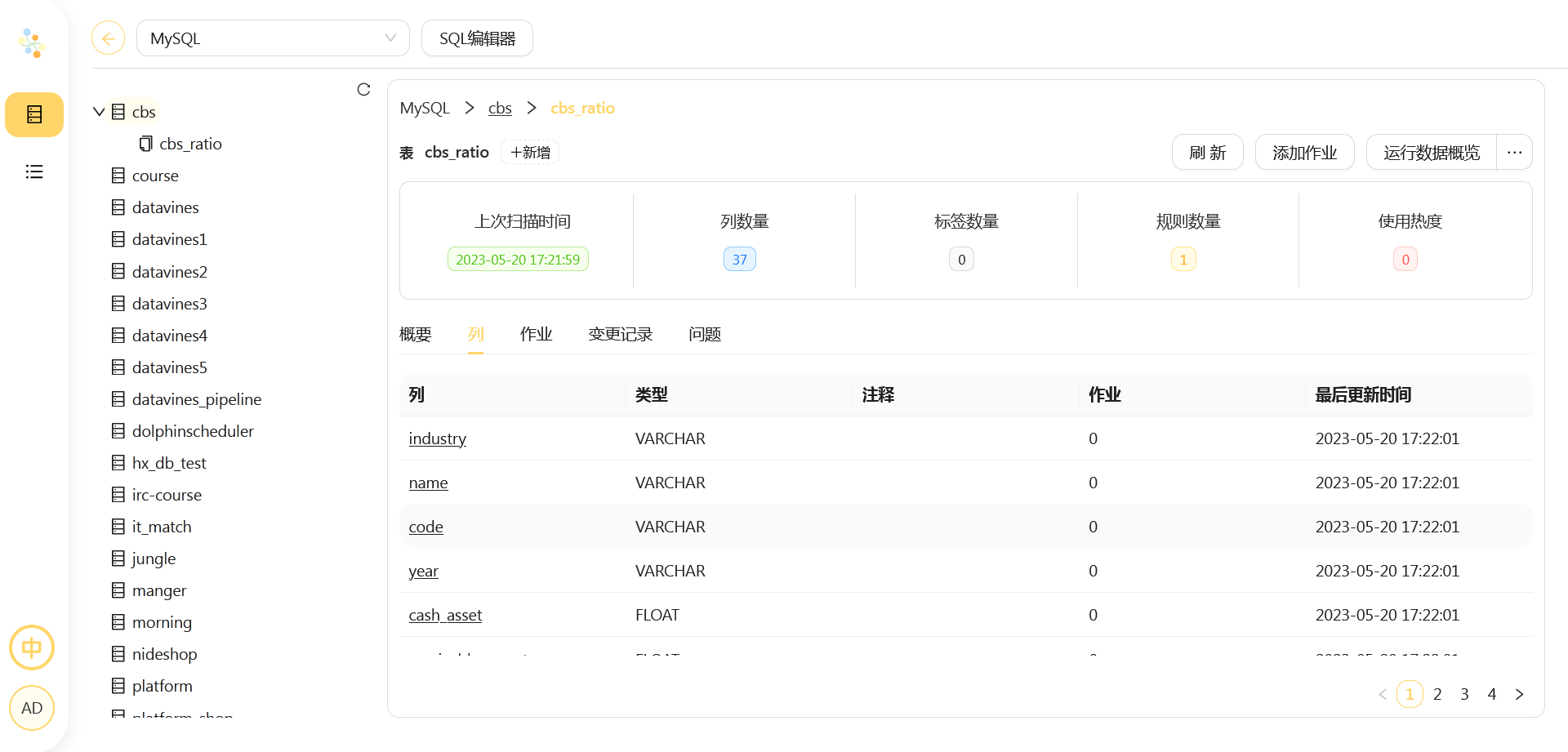Screen dimensions: 1568x752
Task: Select the datavines_pipeline database
Action: pos(197,399)
